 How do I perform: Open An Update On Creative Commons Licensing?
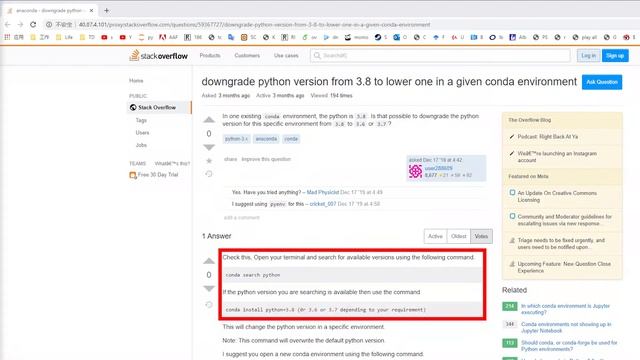[x=557, y=196]
